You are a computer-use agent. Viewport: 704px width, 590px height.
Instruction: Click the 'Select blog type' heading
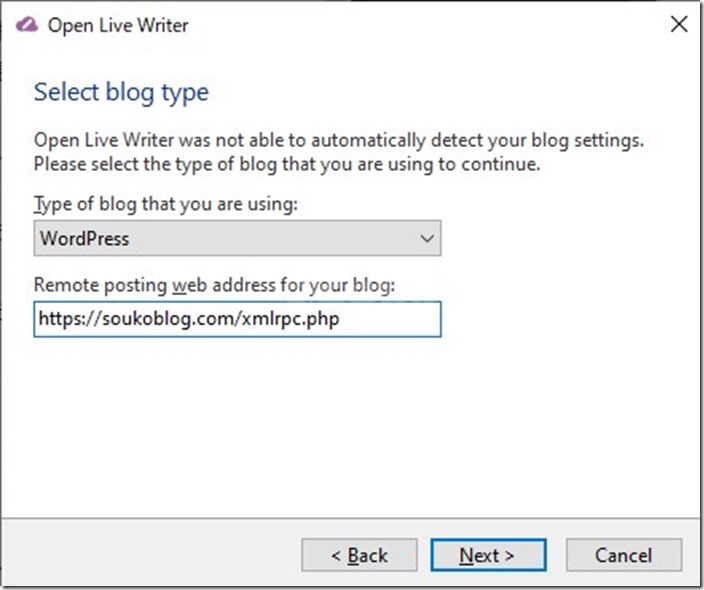[121, 92]
